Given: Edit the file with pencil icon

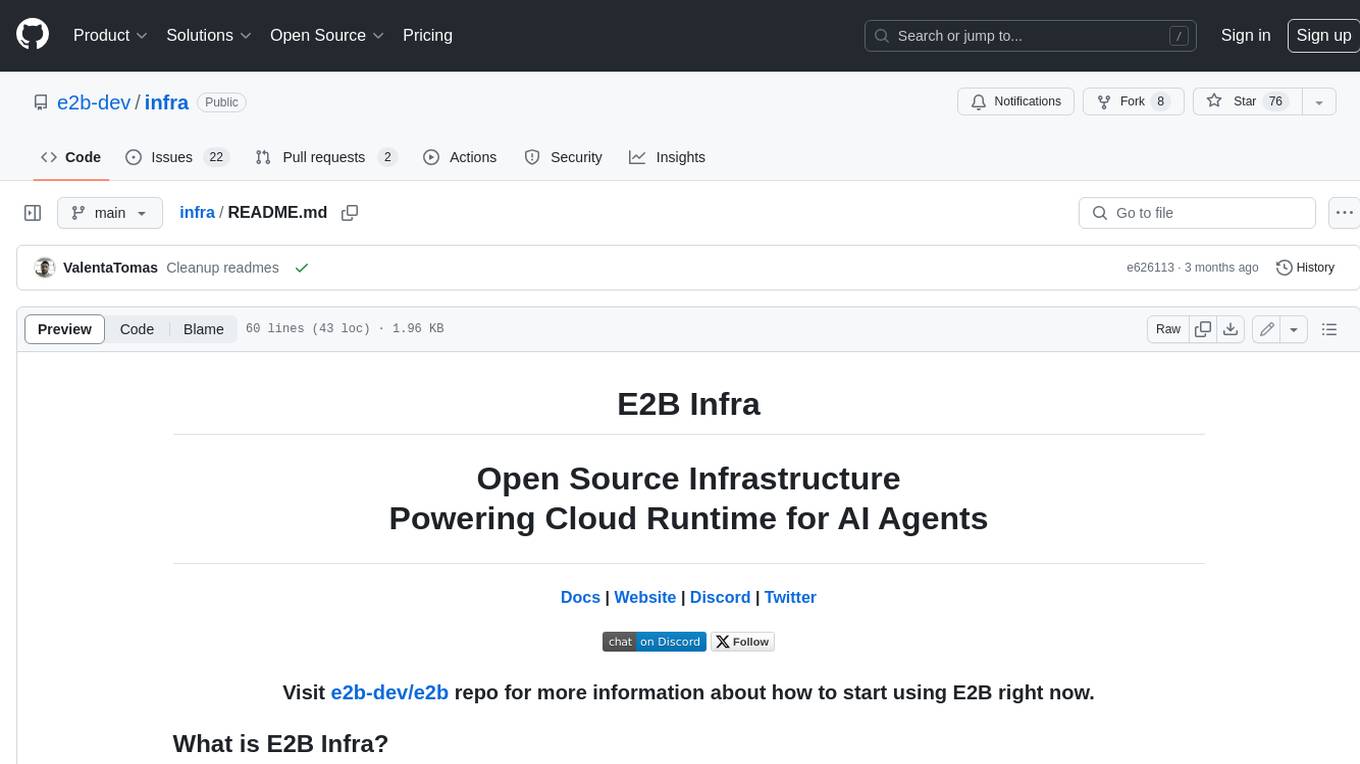Looking at the screenshot, I should (x=1267, y=329).
